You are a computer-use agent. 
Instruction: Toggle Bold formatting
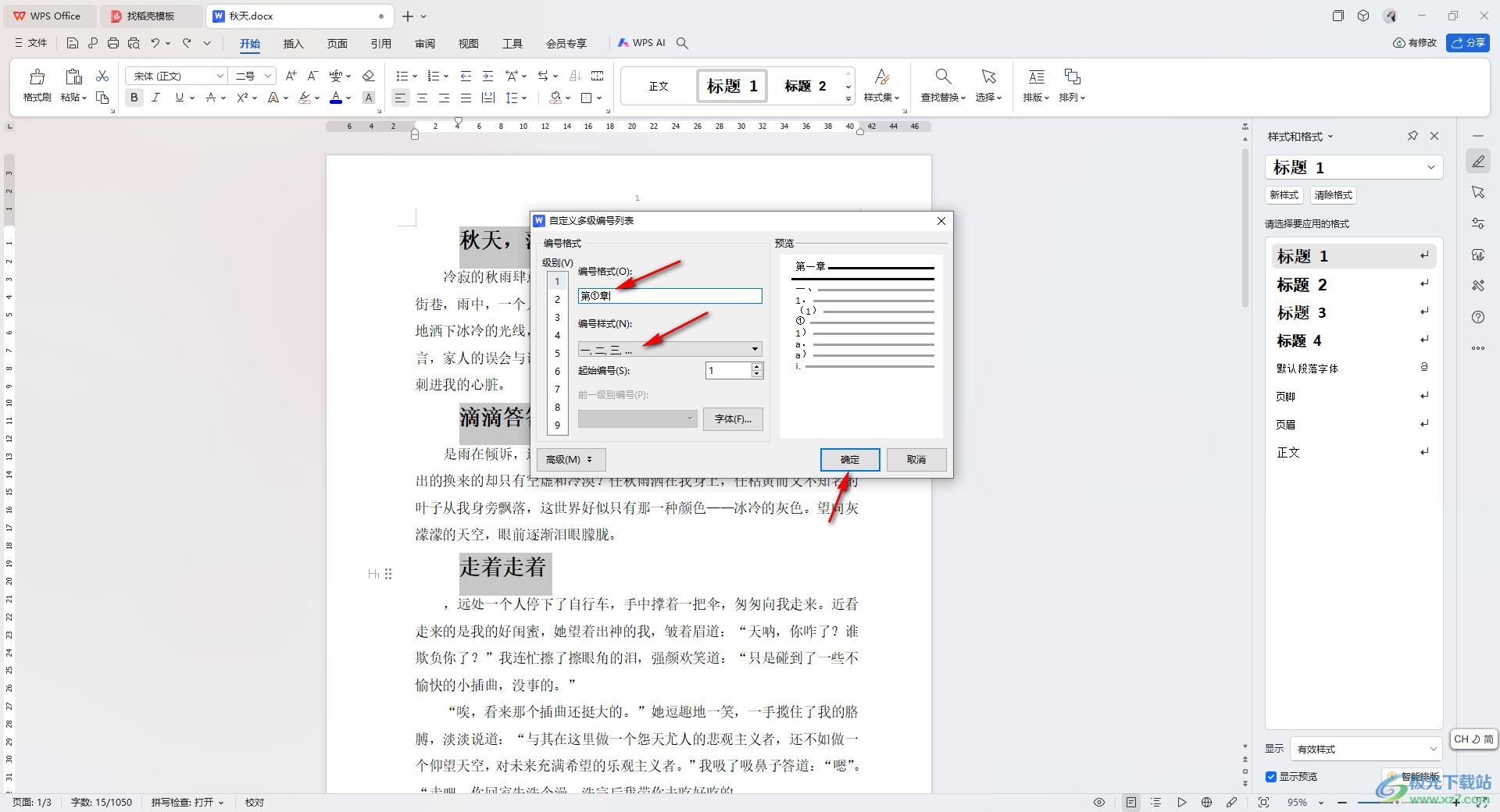(134, 98)
